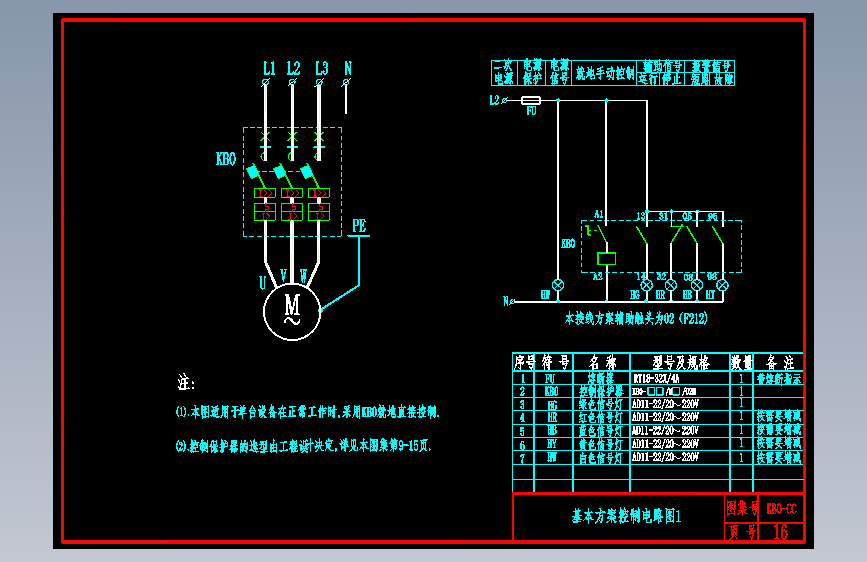Select the HB cell in table row 5
The height and width of the screenshot is (562, 867).
pyautogui.click(x=552, y=431)
